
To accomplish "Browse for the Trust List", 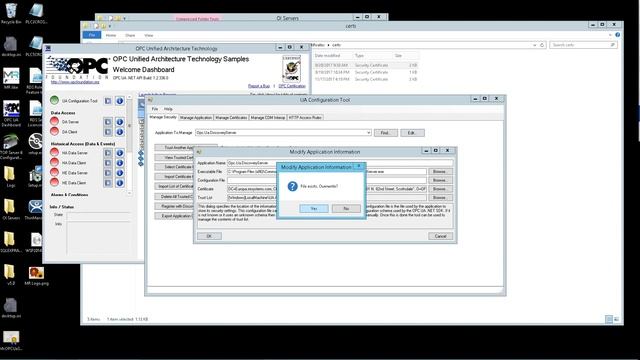I will 439,198.
